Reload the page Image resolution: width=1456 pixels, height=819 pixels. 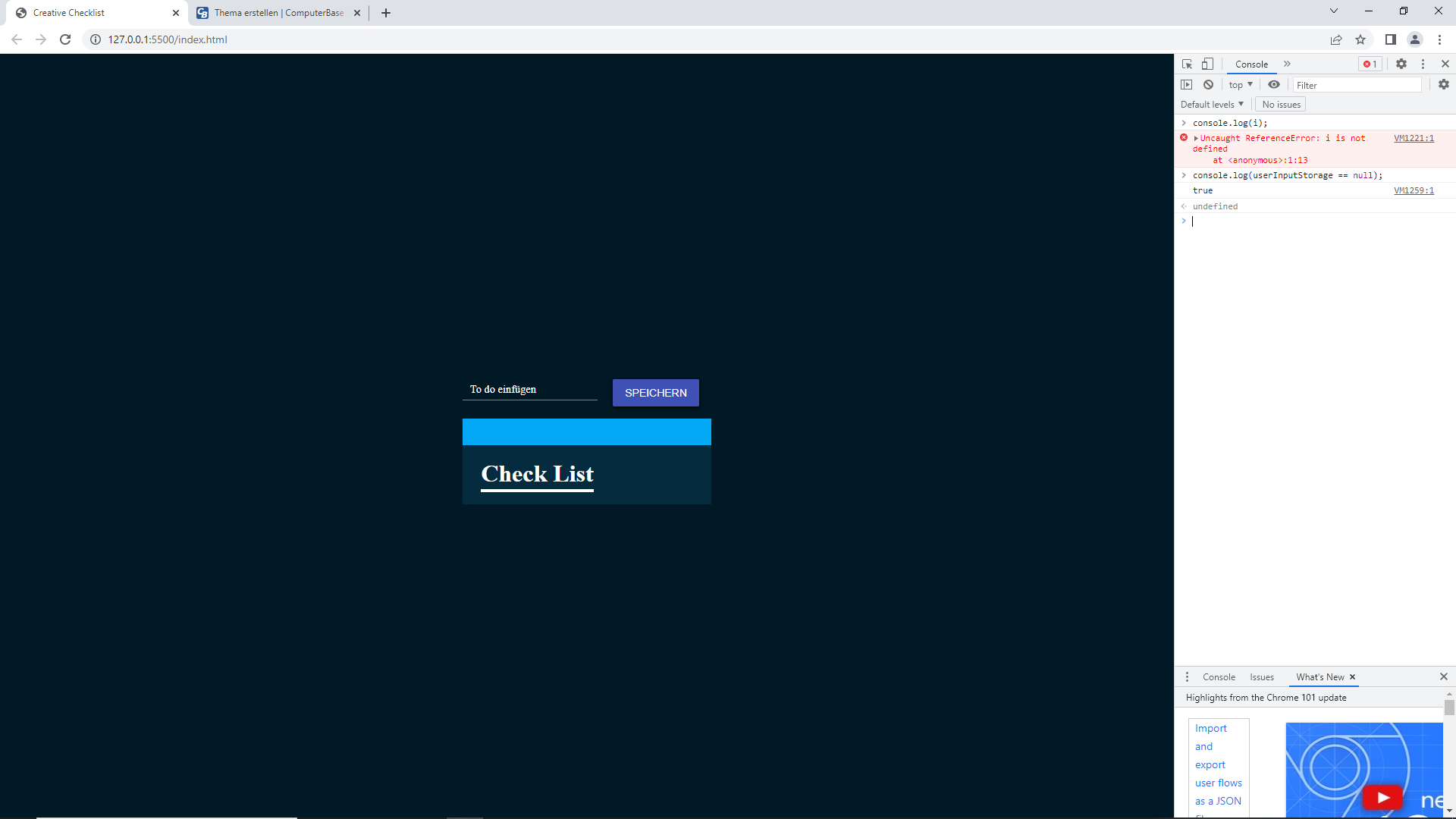point(65,39)
